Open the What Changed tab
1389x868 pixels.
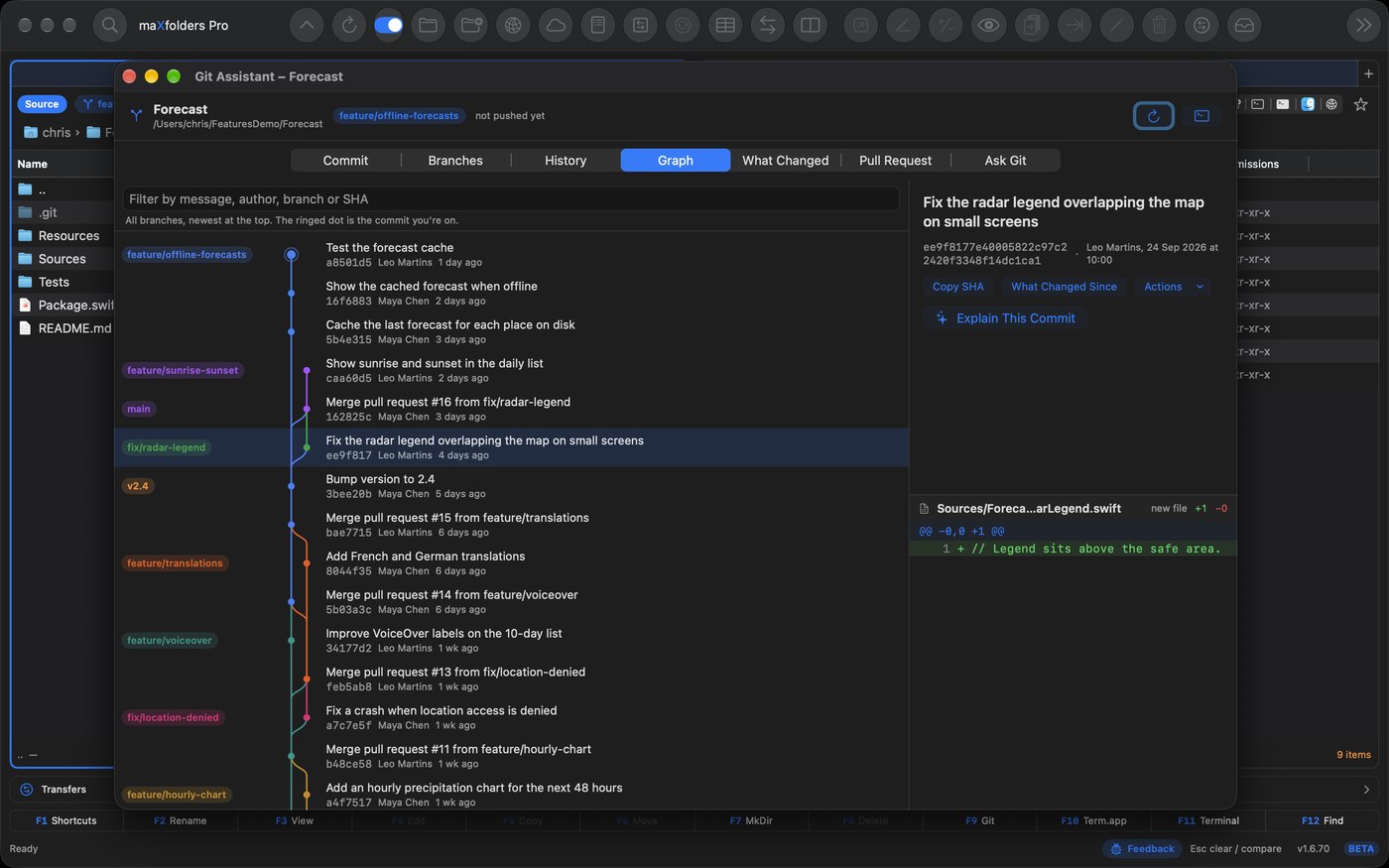tap(786, 161)
